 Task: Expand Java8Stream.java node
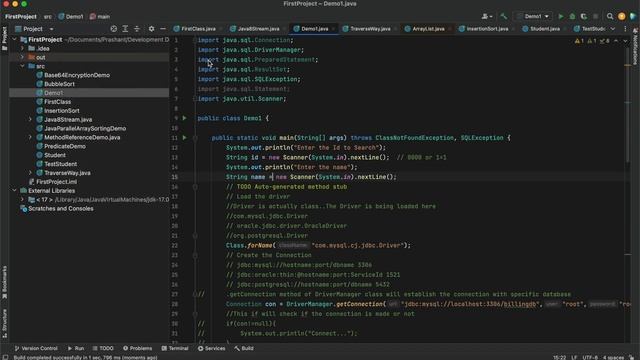(x=30, y=120)
